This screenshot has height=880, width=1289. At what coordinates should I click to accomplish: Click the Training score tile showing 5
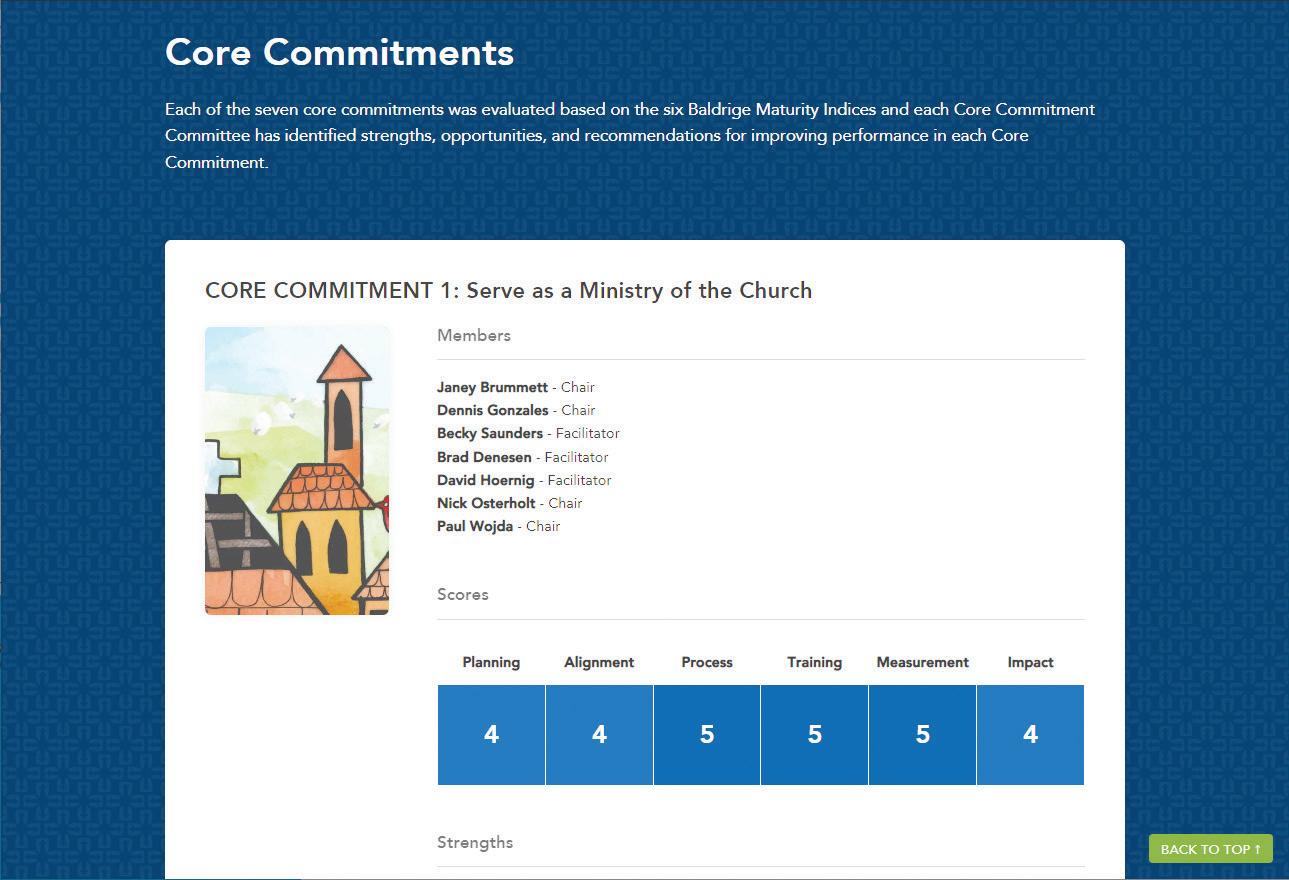[x=814, y=735]
